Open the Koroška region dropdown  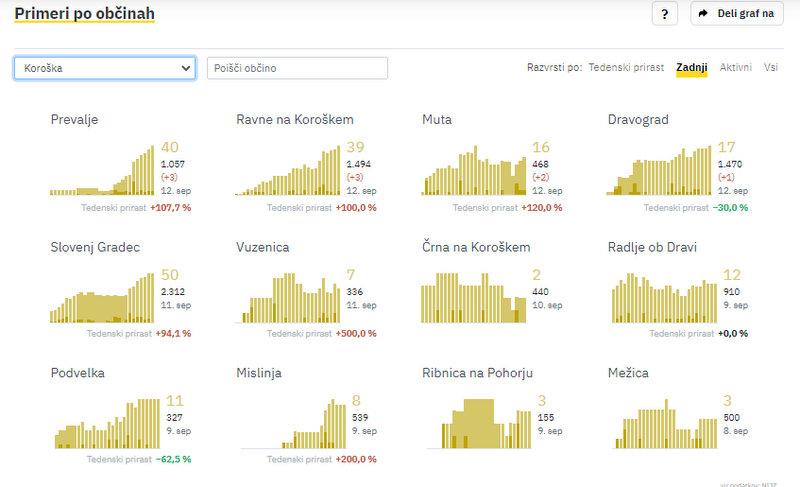[x=105, y=68]
